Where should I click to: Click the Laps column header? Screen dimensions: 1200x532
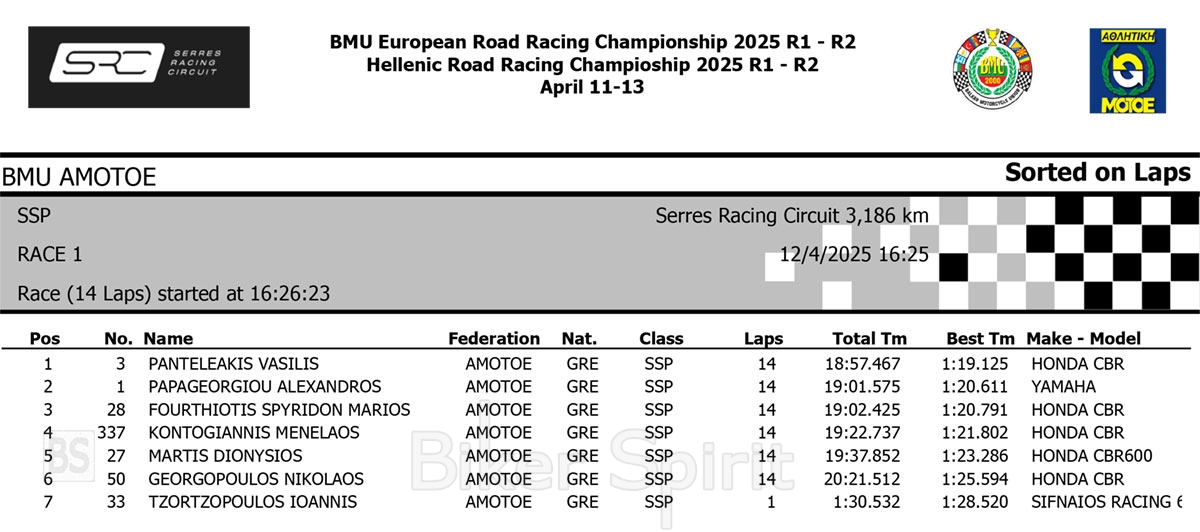[x=763, y=339]
